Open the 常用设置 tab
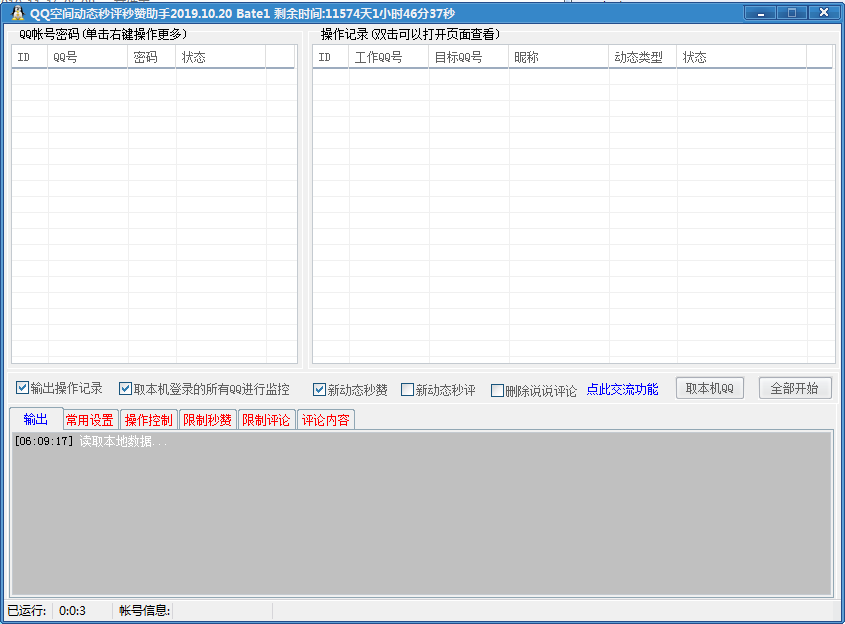The width and height of the screenshot is (845, 624). [89, 420]
